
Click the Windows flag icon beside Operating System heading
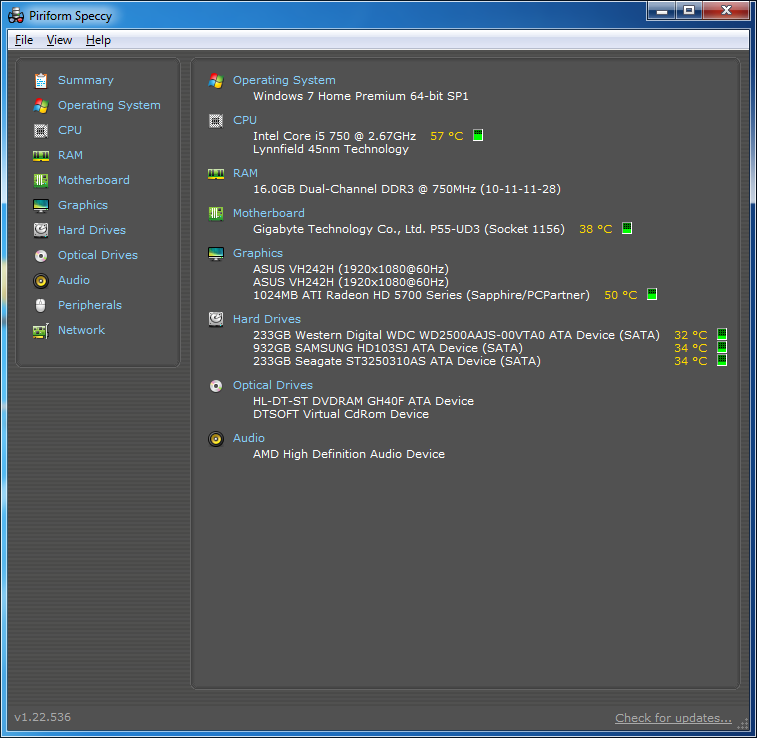[x=216, y=81]
